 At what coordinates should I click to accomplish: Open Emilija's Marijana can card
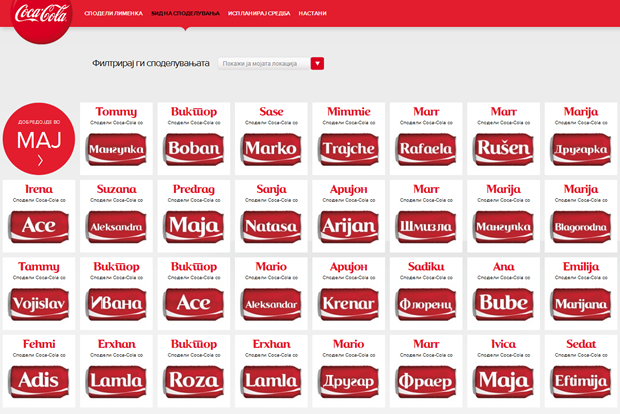point(581,294)
